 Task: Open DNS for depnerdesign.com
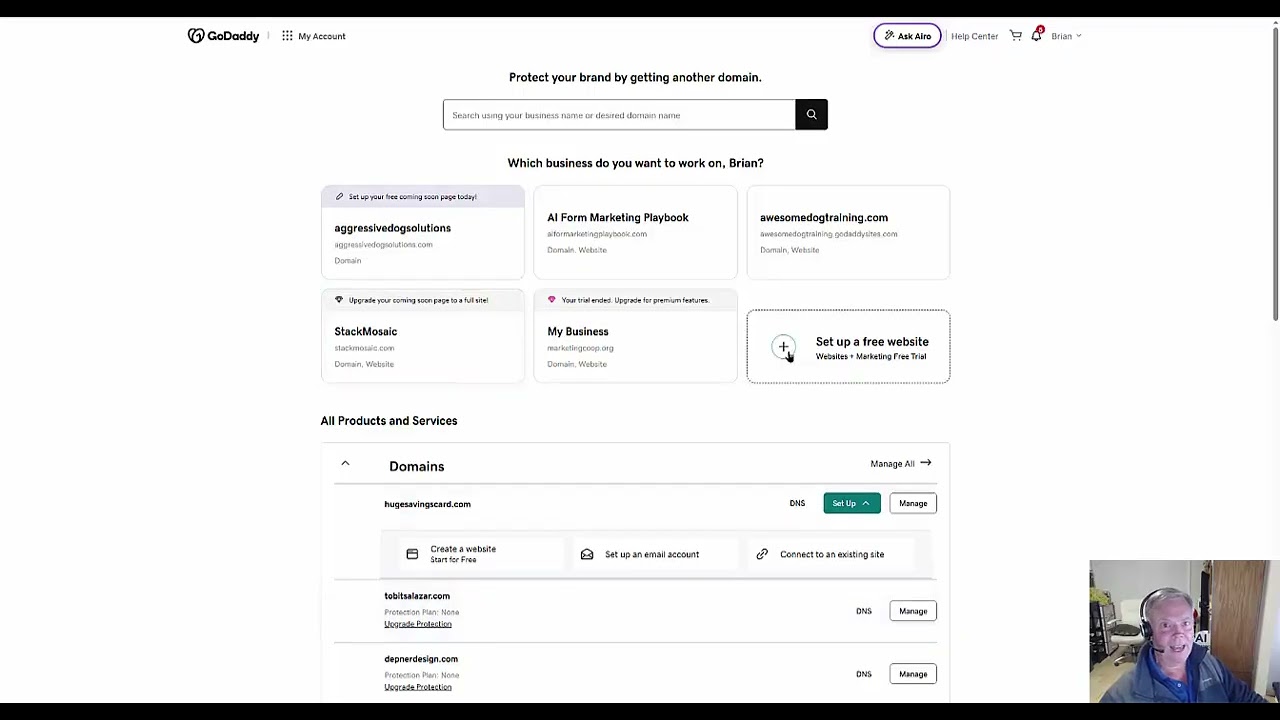pyautogui.click(x=864, y=674)
